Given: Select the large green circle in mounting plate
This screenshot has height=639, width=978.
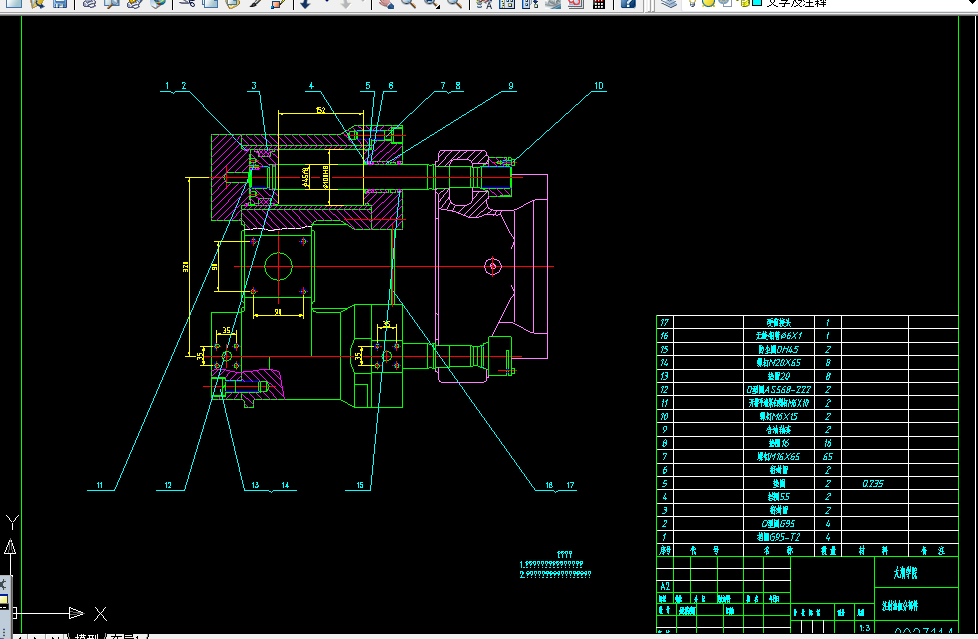Looking at the screenshot, I should coord(278,266).
